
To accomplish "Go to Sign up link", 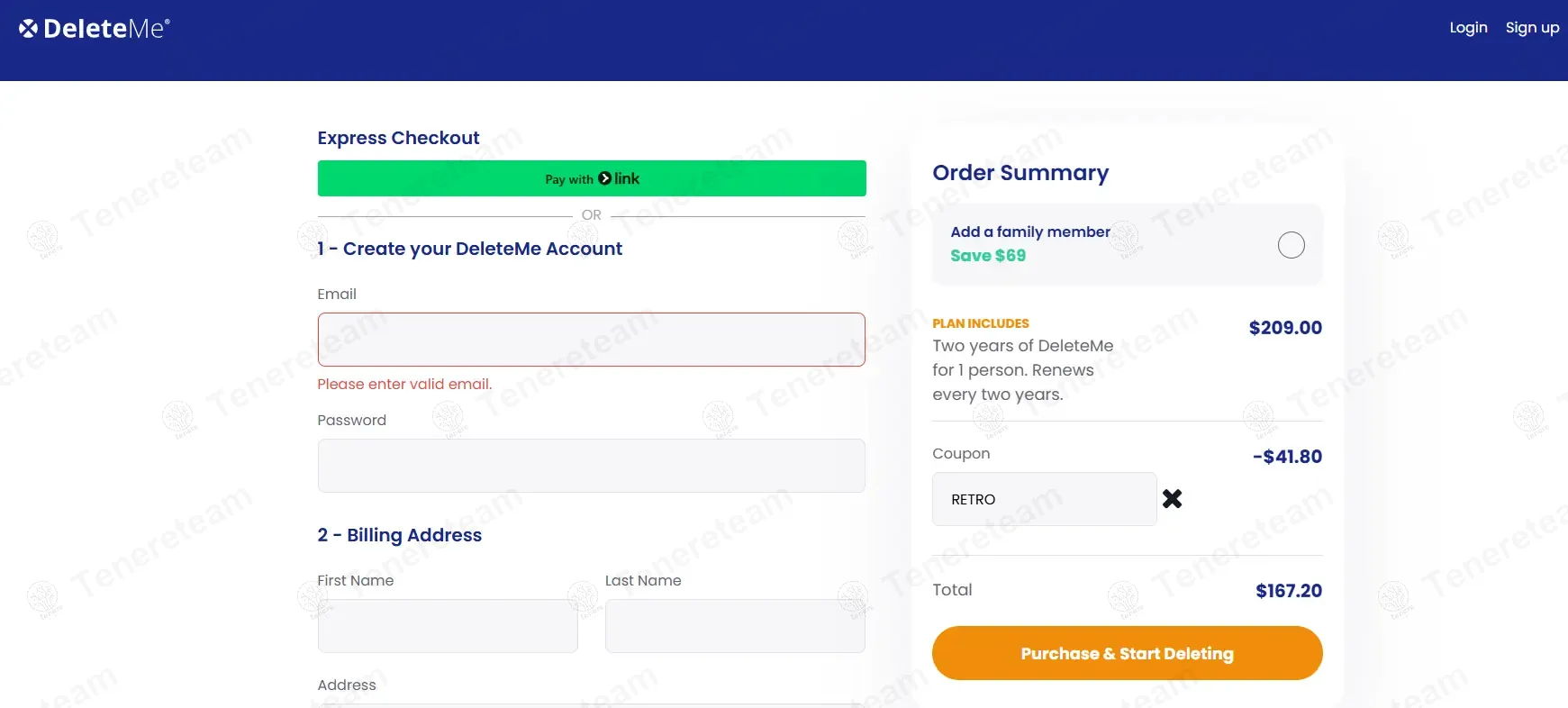I will point(1532,28).
